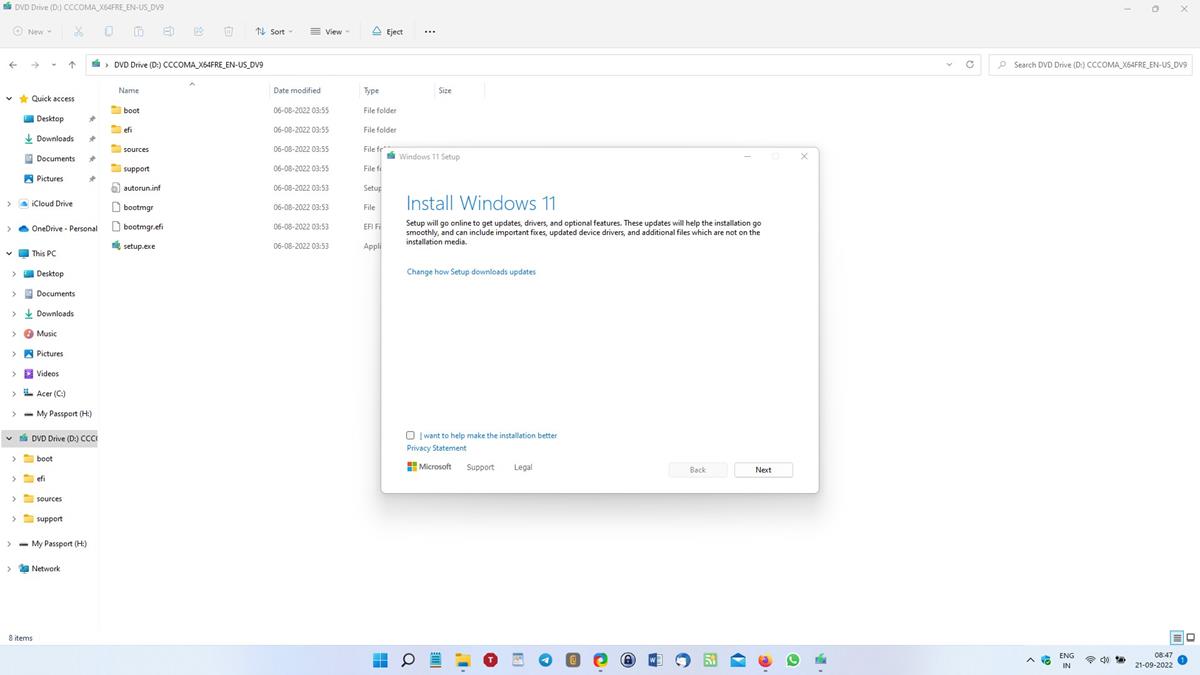
Task: Sort by Date modified column header
Action: (297, 90)
